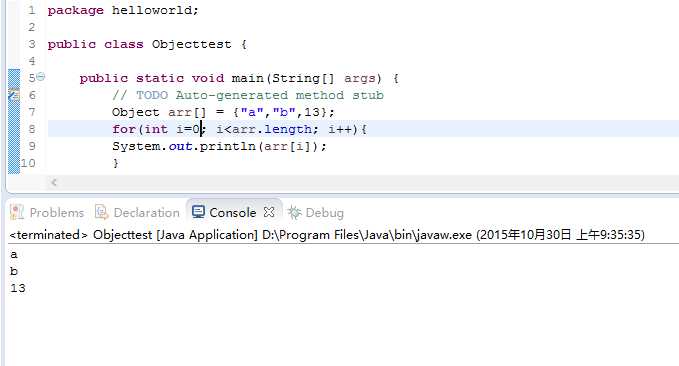Click line number 7 in the gutter
Image resolution: width=679 pixels, height=366 pixels.
[x=32, y=112]
